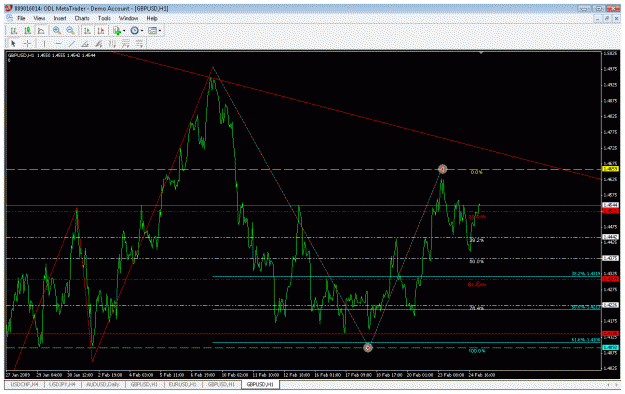Image resolution: width=625 pixels, height=394 pixels.
Task: Toggle chart auto scroll
Action: pyautogui.click(x=87, y=31)
